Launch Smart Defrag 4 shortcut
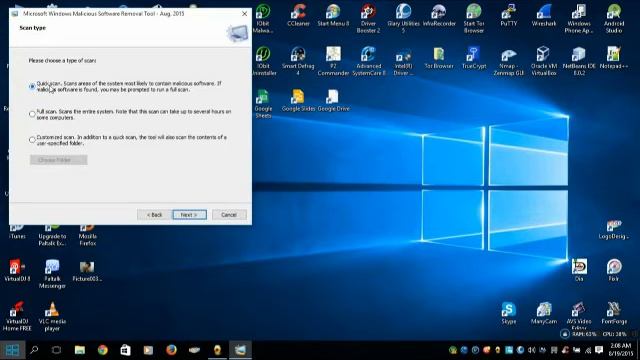The image size is (640, 360). [298, 61]
